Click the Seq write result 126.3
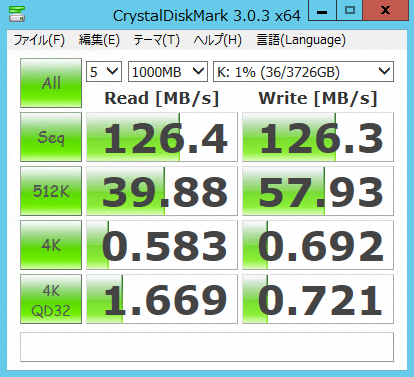The width and height of the screenshot is (414, 377). [318, 137]
